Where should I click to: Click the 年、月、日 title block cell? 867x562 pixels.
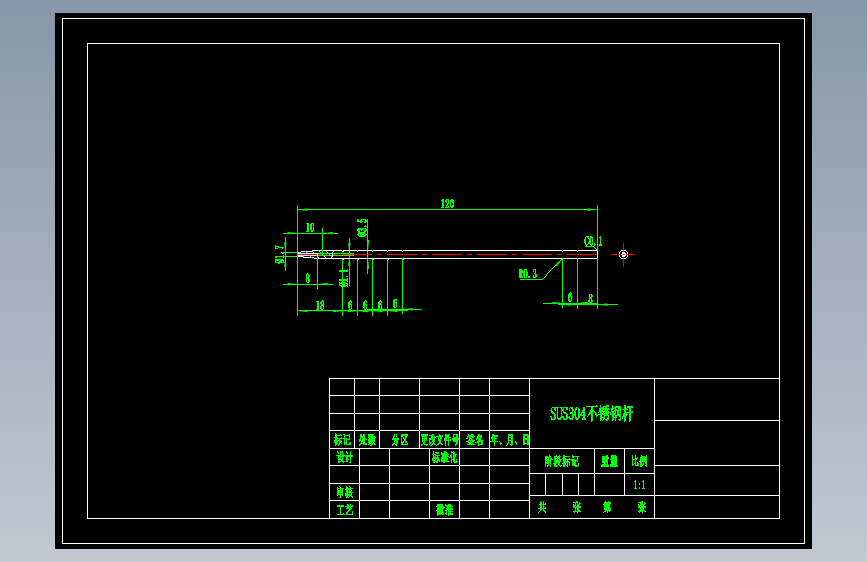[x=510, y=440]
